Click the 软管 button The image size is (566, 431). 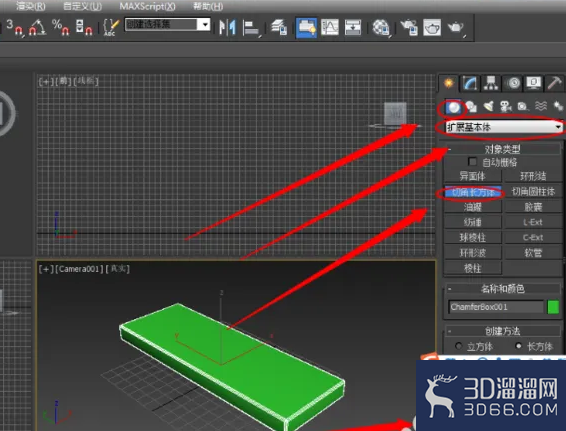tap(533, 253)
